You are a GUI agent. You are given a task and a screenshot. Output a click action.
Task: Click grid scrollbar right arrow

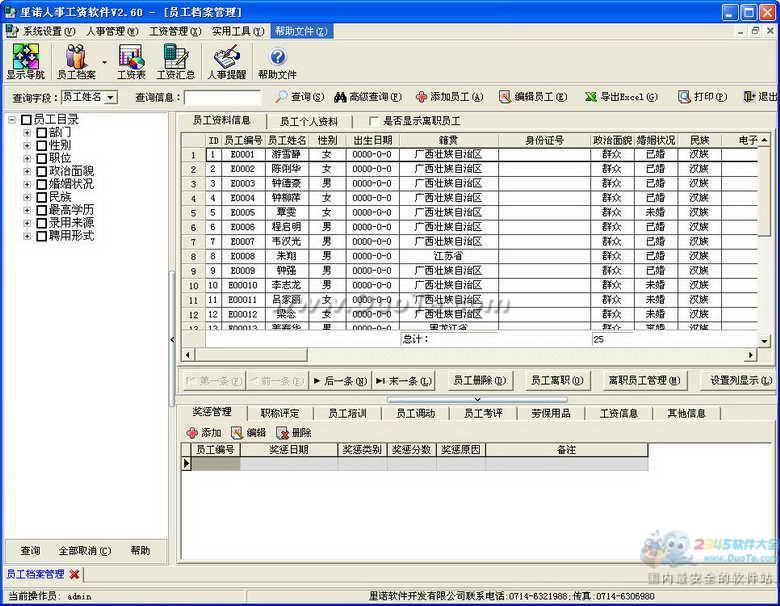[x=751, y=355]
